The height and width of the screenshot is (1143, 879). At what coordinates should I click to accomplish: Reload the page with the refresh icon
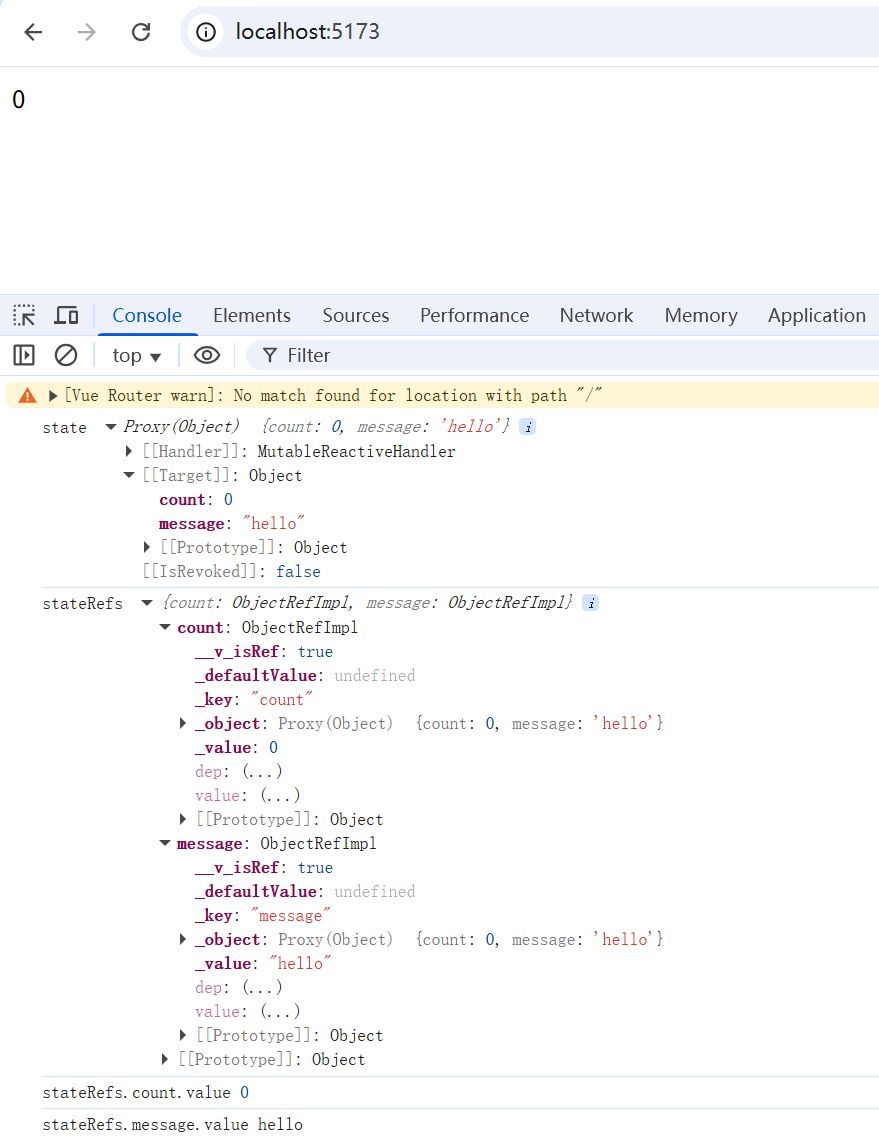(141, 32)
